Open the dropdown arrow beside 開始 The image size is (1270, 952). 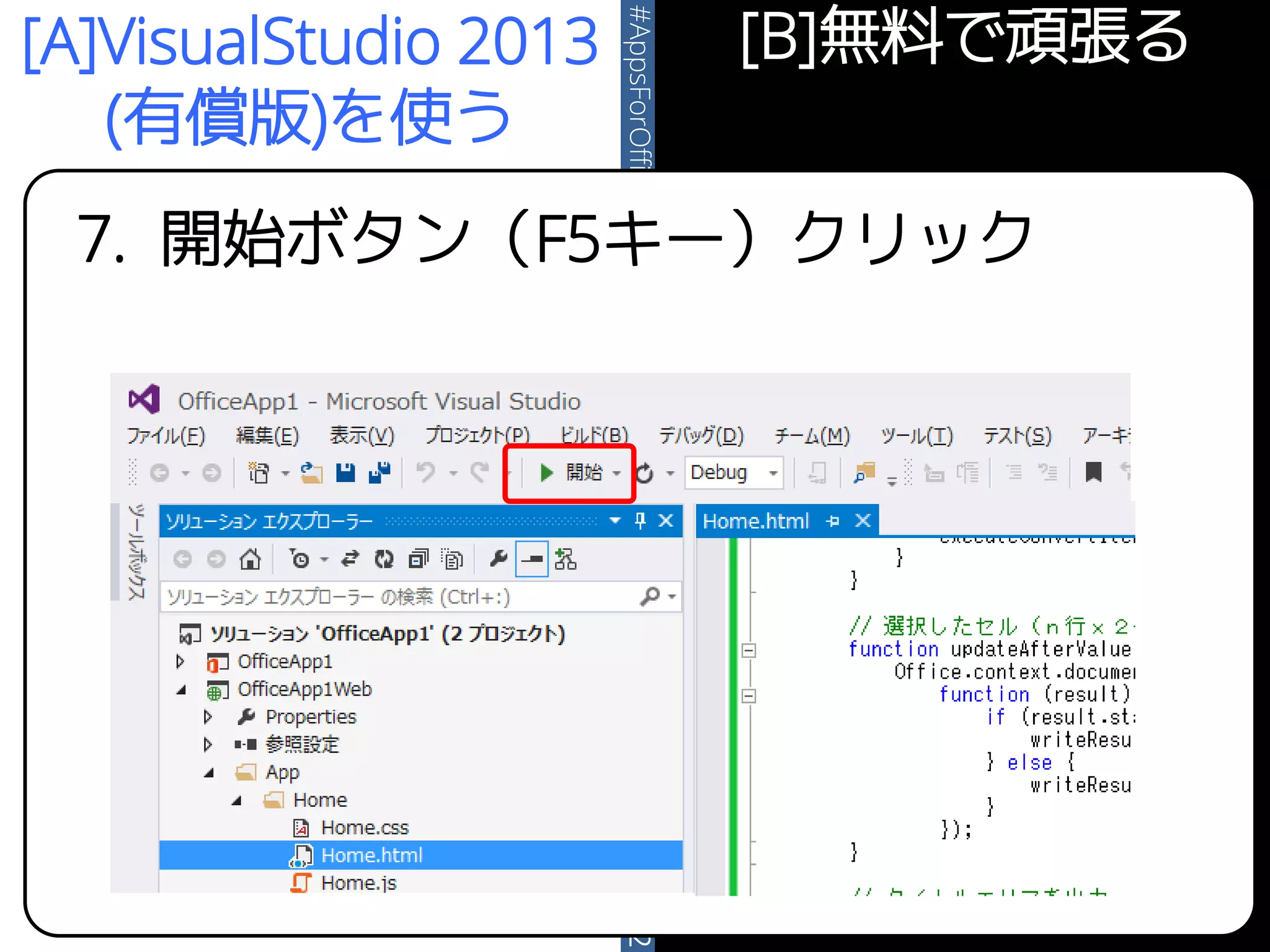616,474
